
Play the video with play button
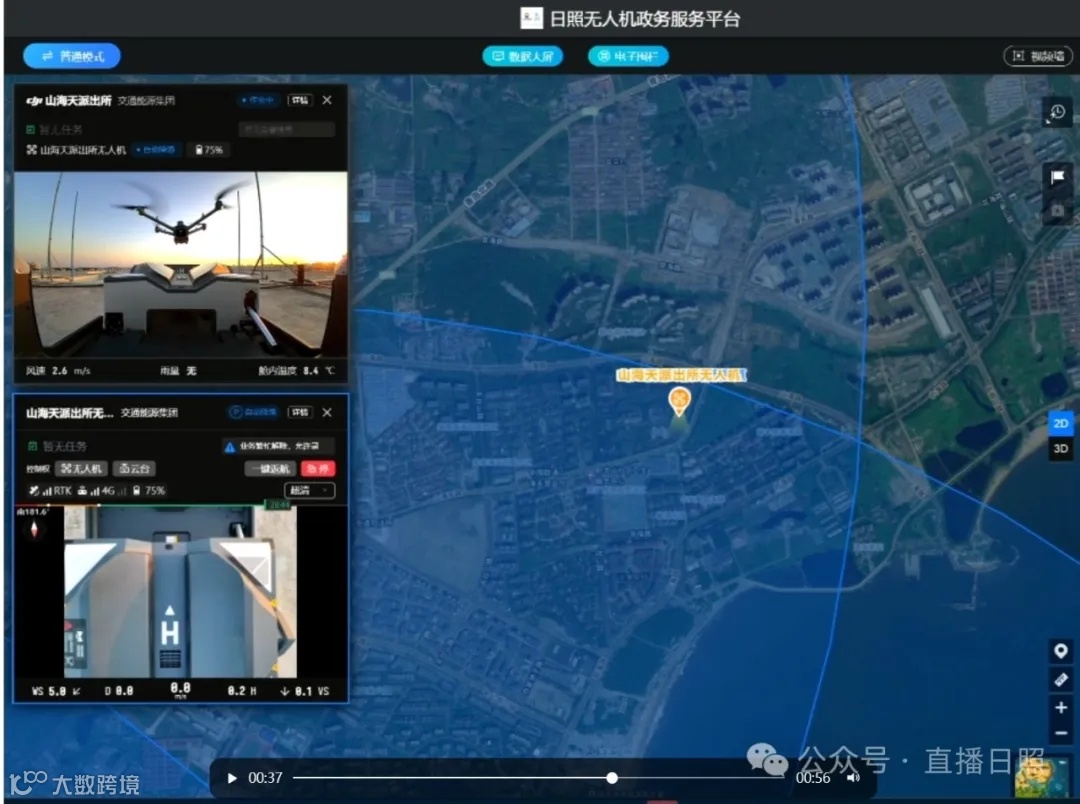[x=232, y=778]
